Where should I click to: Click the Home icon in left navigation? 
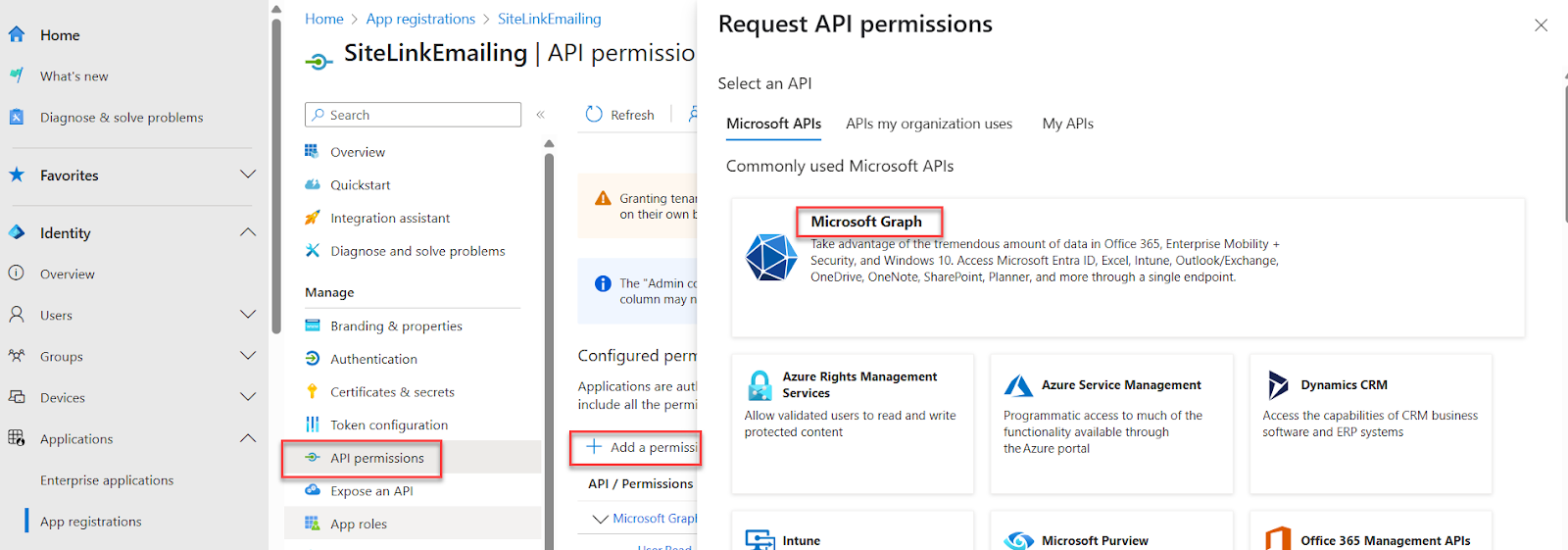coord(16,34)
